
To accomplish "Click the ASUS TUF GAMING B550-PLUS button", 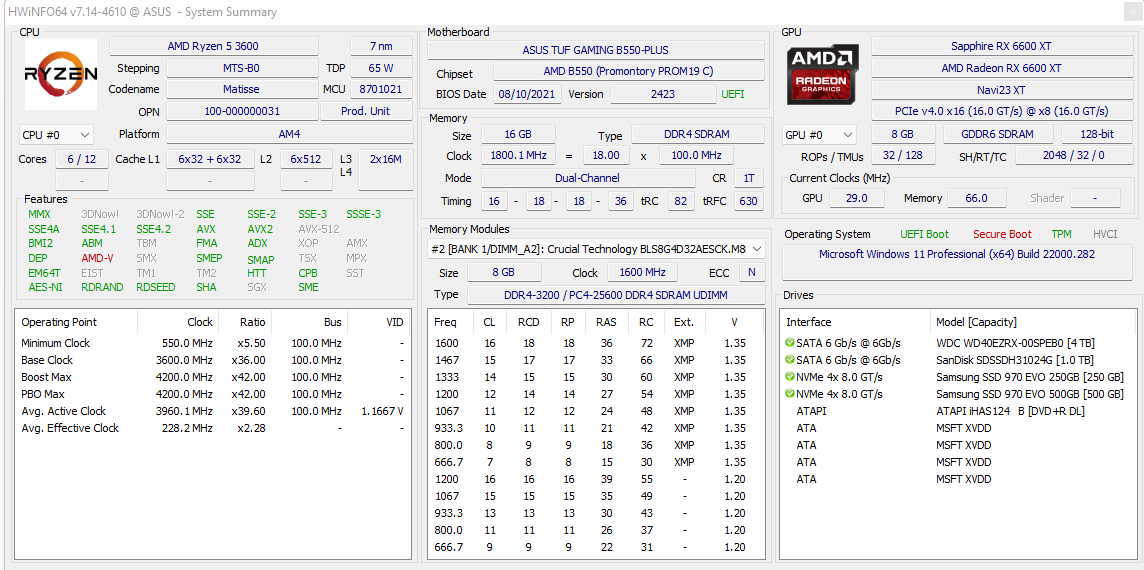I will 595,50.
